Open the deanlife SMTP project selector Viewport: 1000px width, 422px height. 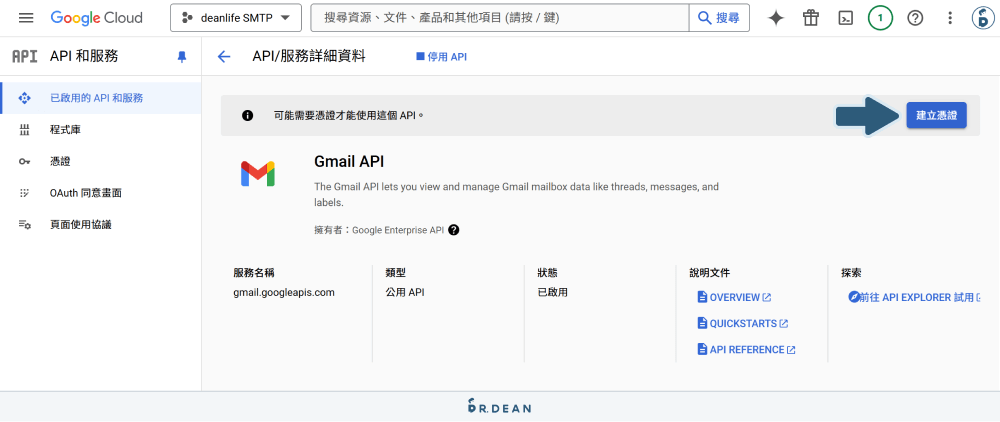coord(236,18)
